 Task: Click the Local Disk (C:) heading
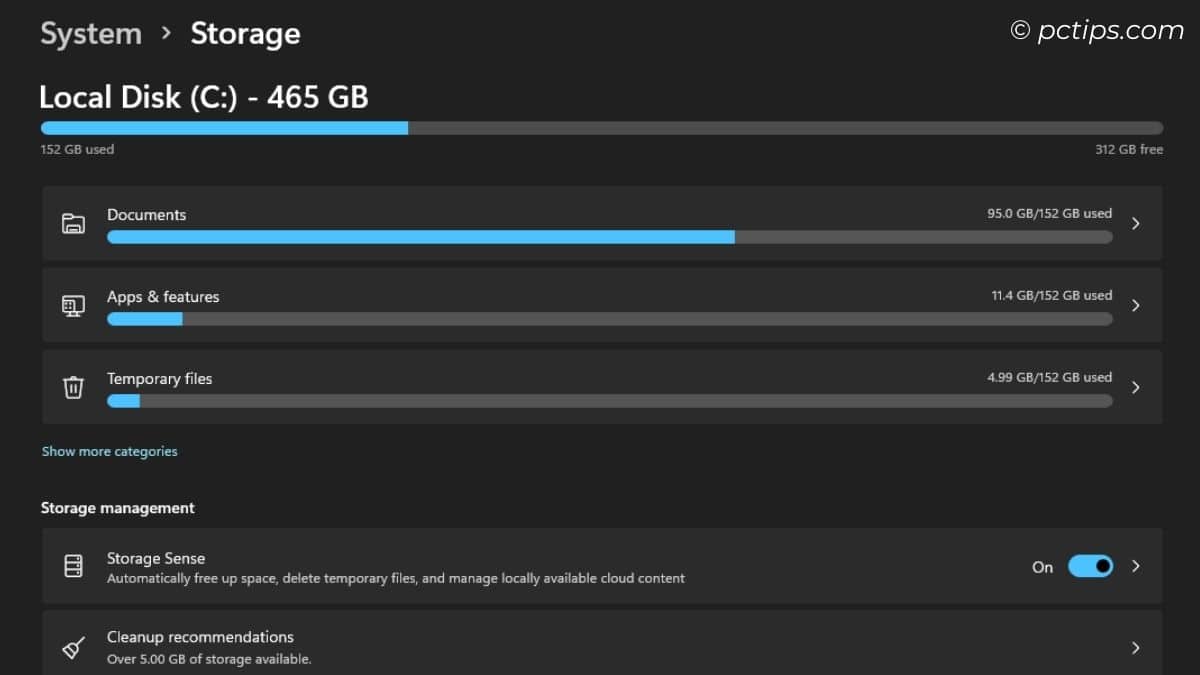203,96
